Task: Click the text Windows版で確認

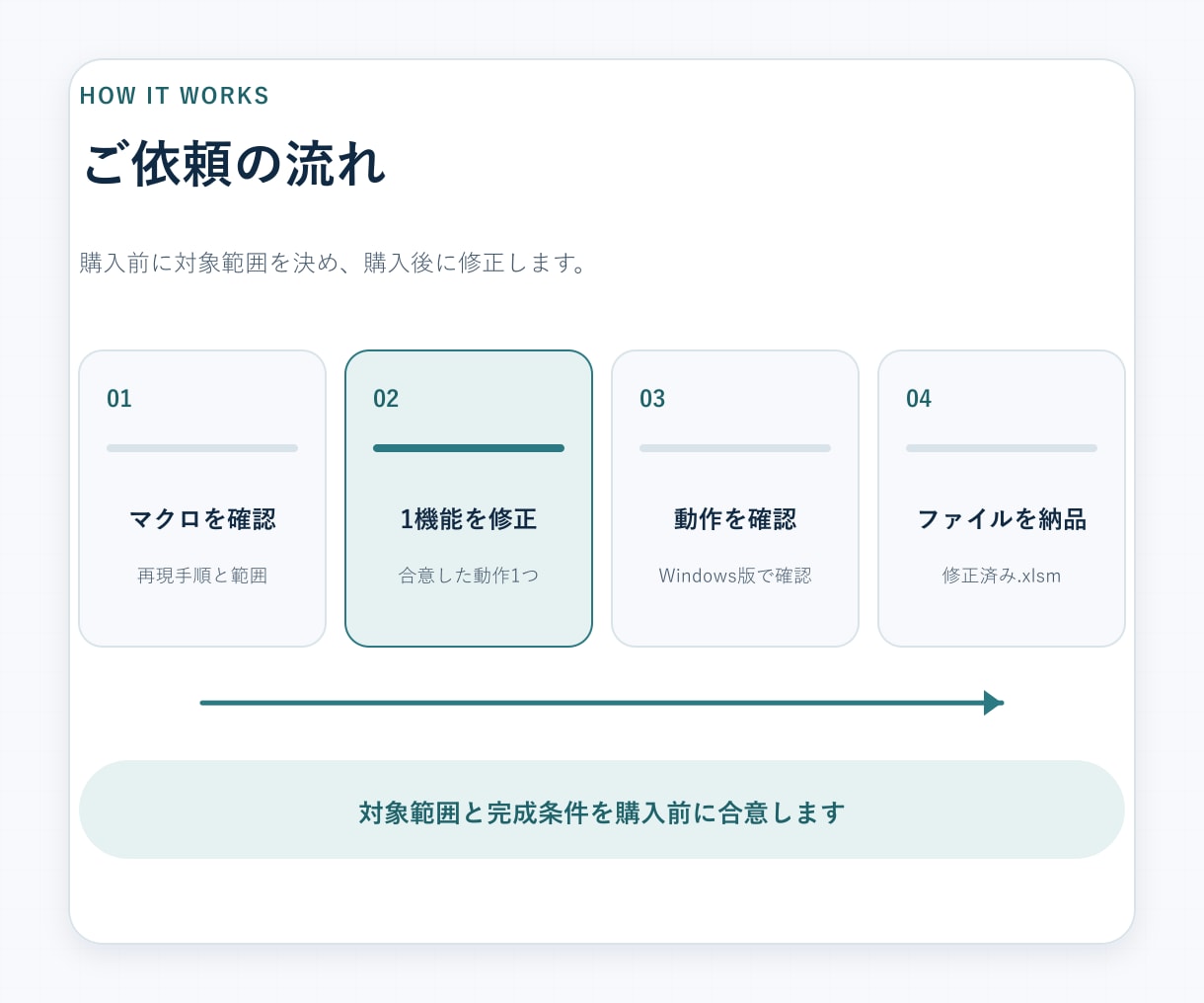Action: 735,576
